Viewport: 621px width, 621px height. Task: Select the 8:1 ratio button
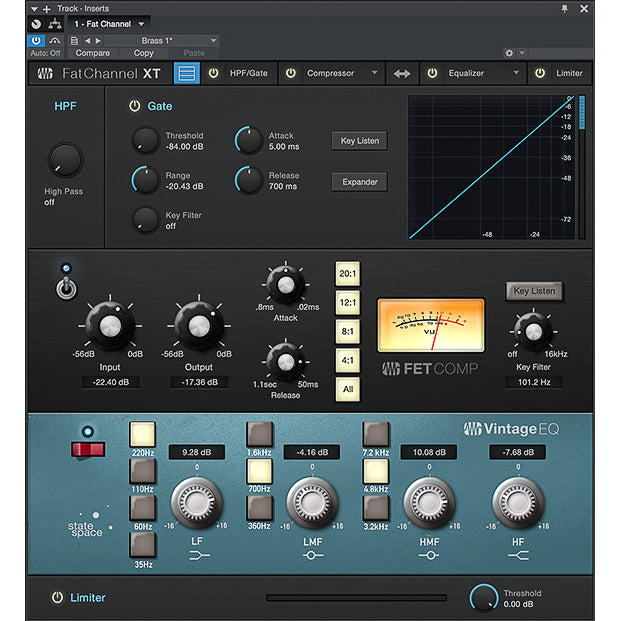click(348, 331)
